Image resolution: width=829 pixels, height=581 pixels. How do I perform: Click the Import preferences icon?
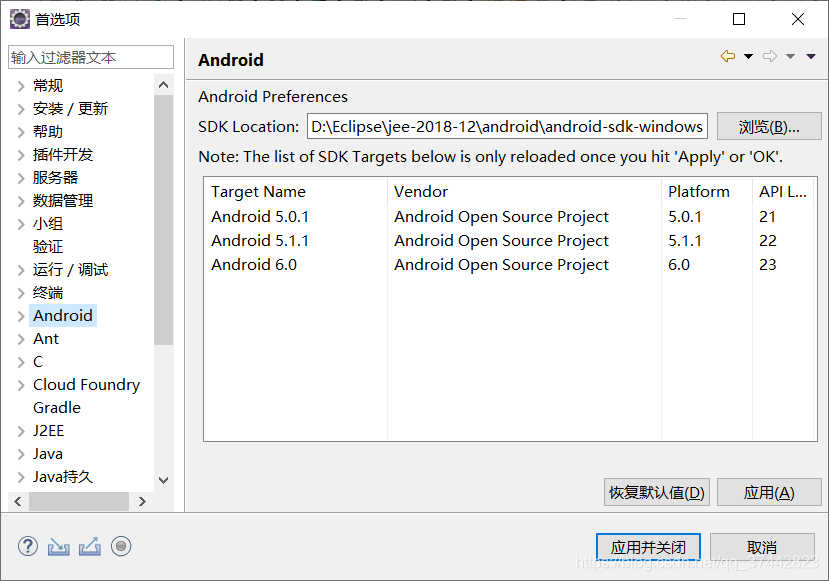[x=59, y=547]
